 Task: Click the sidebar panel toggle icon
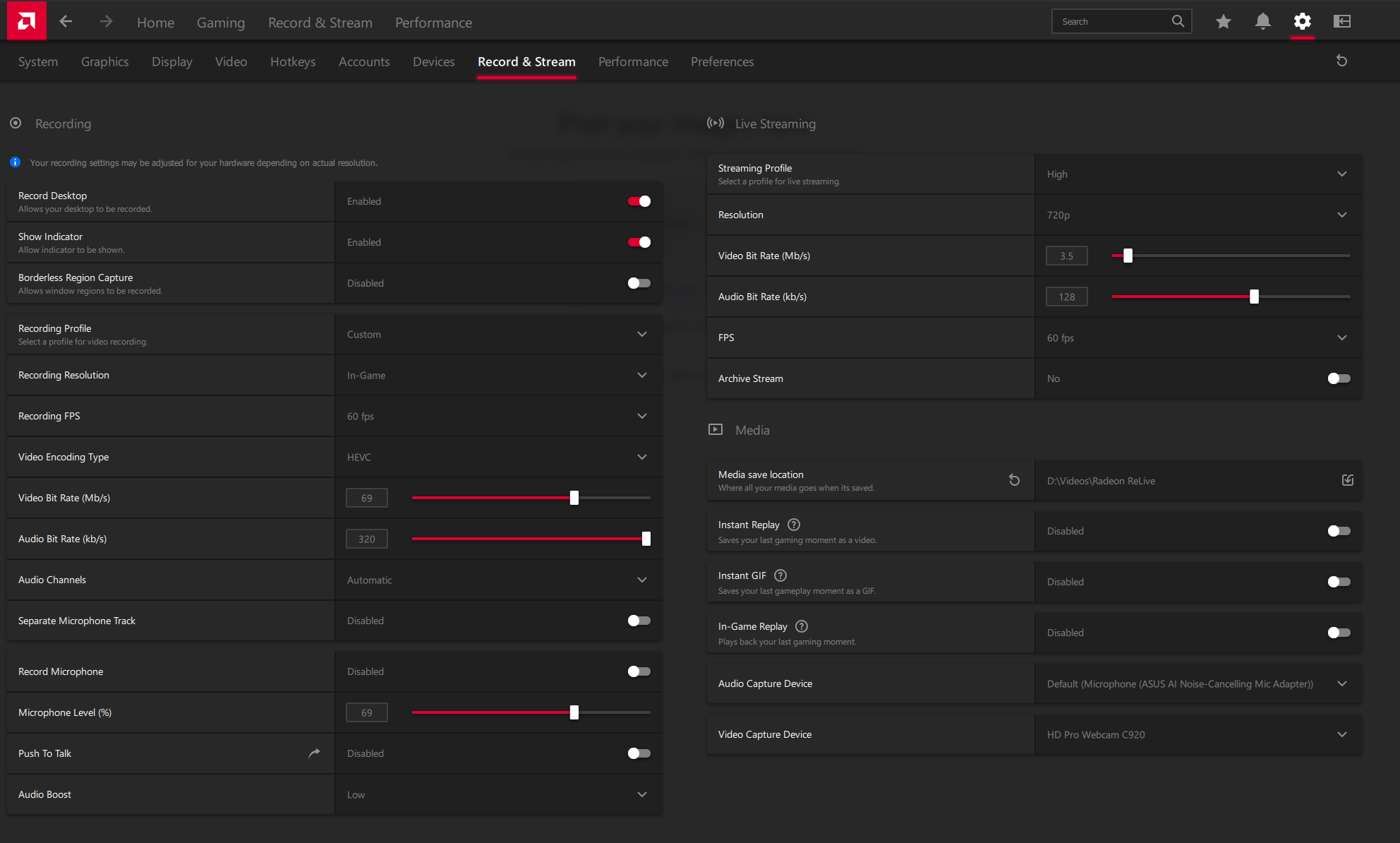tap(1341, 22)
